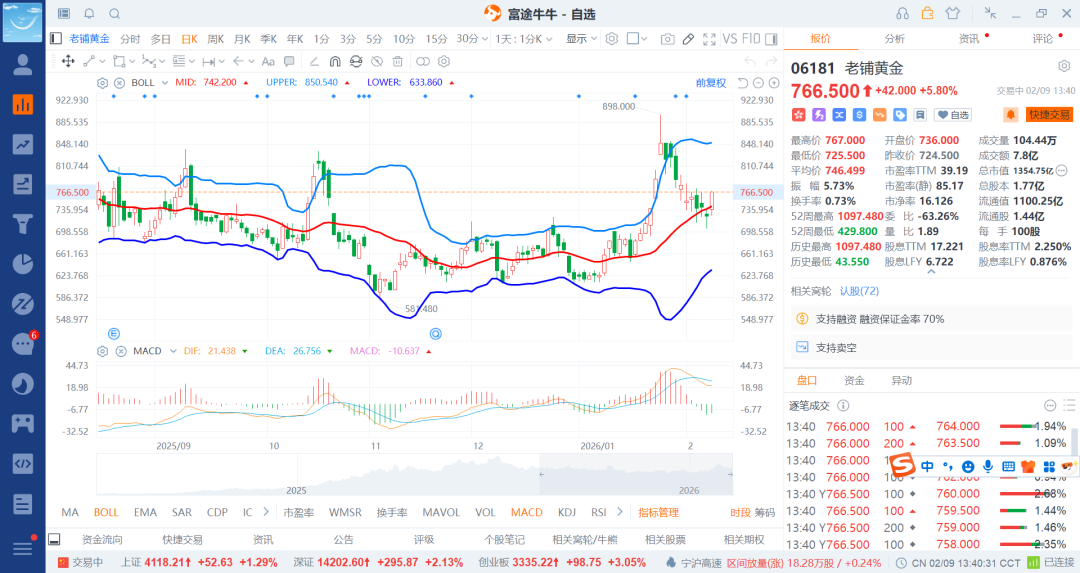Switch to the 分析 tab
The height and width of the screenshot is (573, 1080).
click(x=894, y=38)
